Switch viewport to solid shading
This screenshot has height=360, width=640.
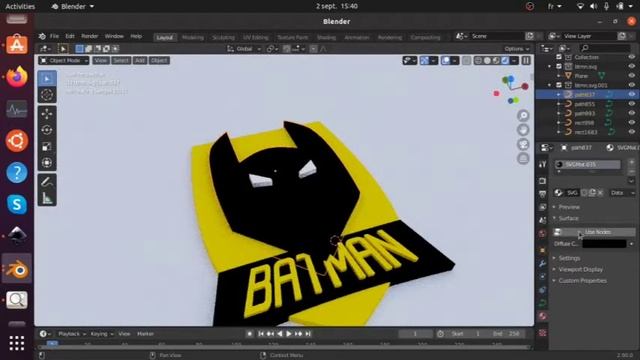[x=487, y=60]
